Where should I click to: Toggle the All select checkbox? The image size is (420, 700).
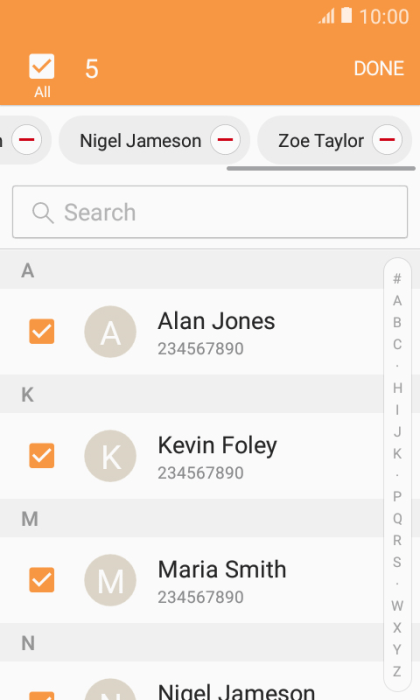click(42, 67)
